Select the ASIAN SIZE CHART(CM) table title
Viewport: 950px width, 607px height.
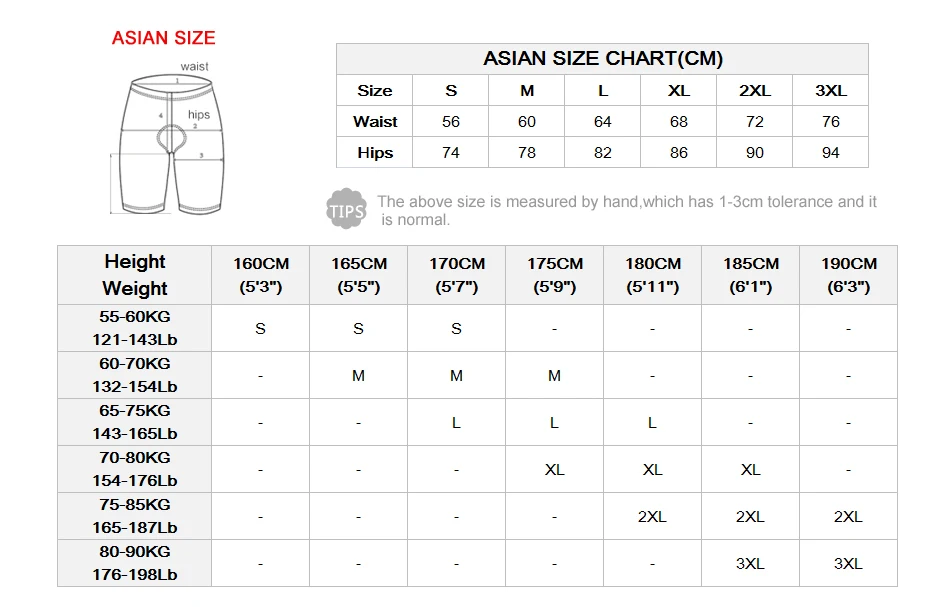pos(602,59)
